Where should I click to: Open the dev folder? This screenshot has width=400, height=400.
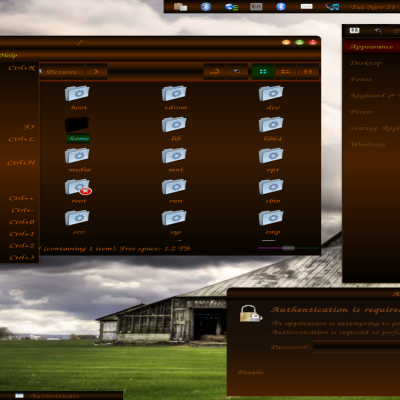pos(271,97)
